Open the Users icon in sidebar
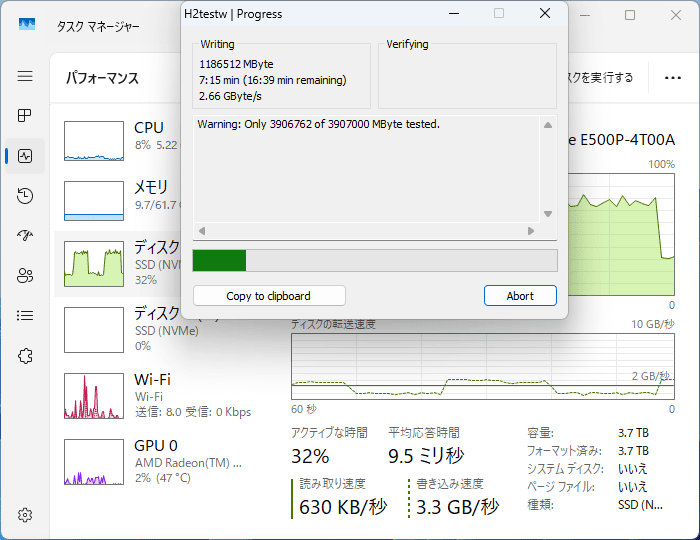This screenshot has height=540, width=700. tap(25, 276)
